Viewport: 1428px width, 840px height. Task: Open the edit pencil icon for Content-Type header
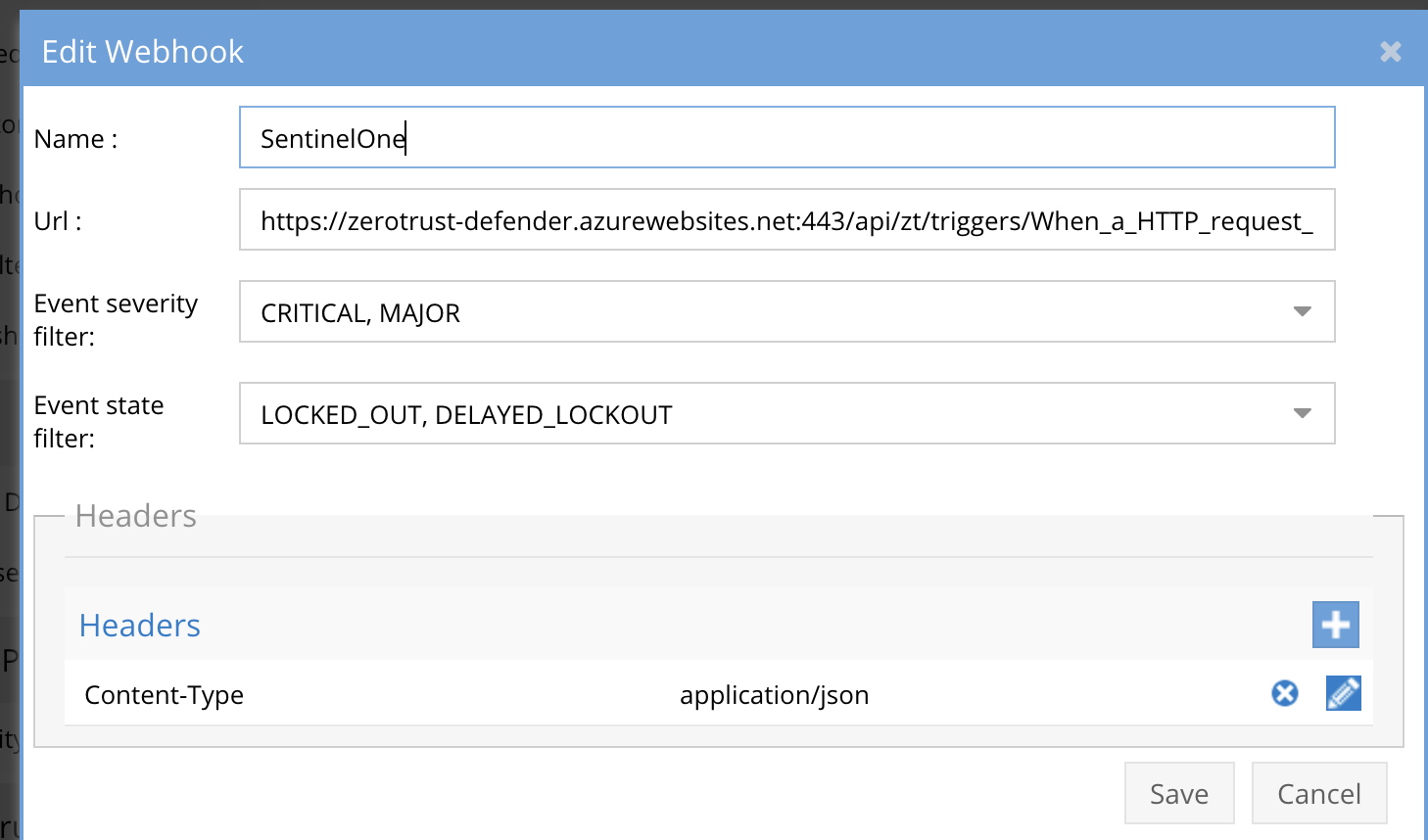coord(1343,693)
